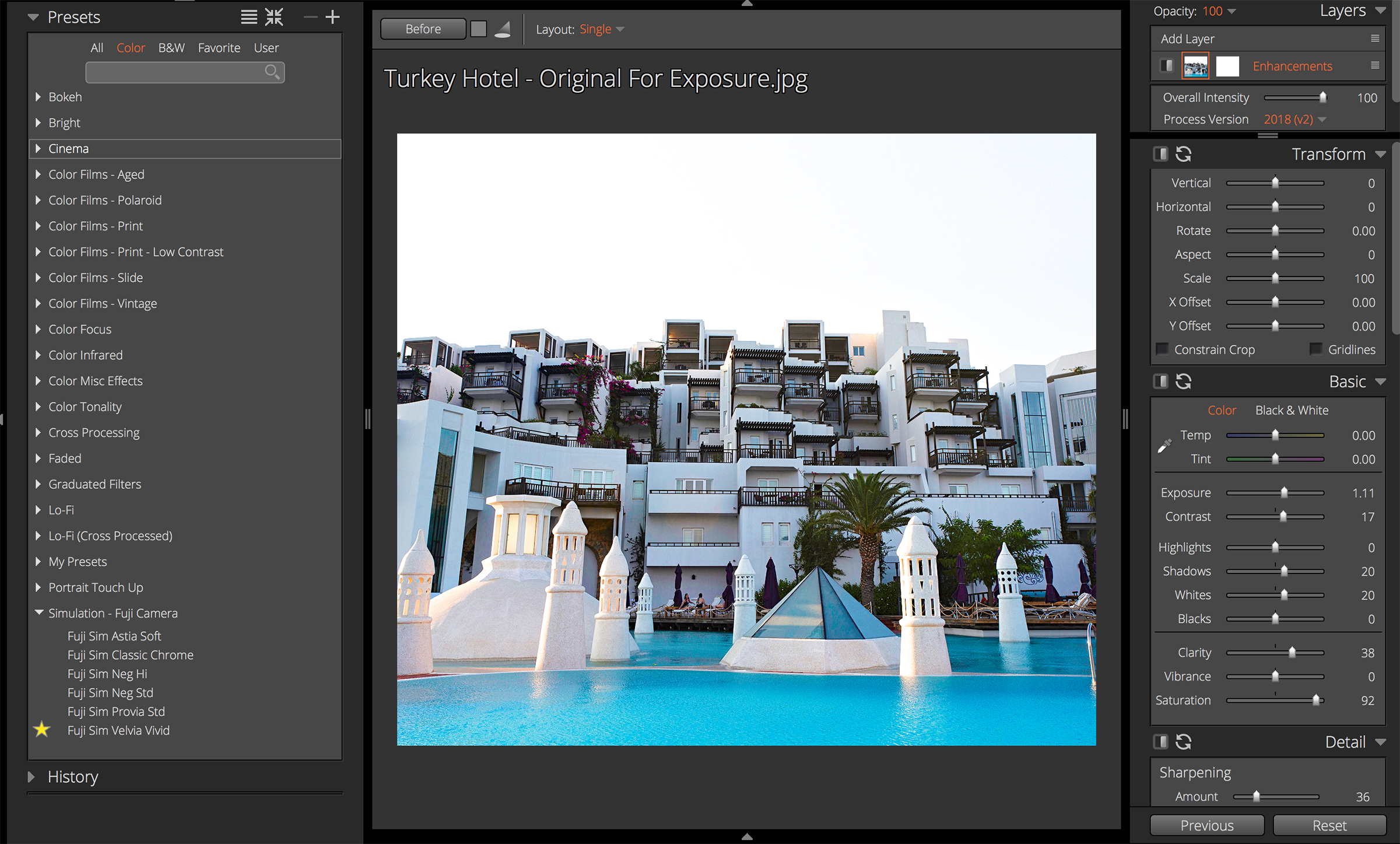Viewport: 1400px width, 844px height.
Task: Open the Enhancements layer menu icon
Action: (1375, 65)
